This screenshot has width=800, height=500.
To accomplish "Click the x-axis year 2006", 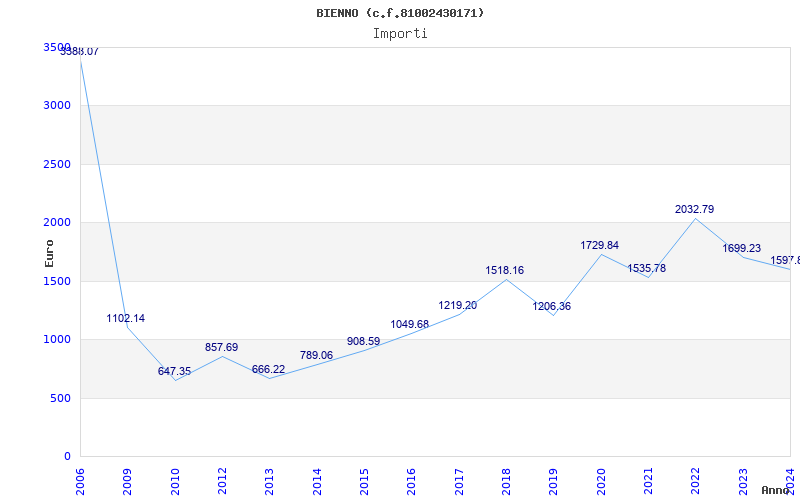I will point(80,482).
